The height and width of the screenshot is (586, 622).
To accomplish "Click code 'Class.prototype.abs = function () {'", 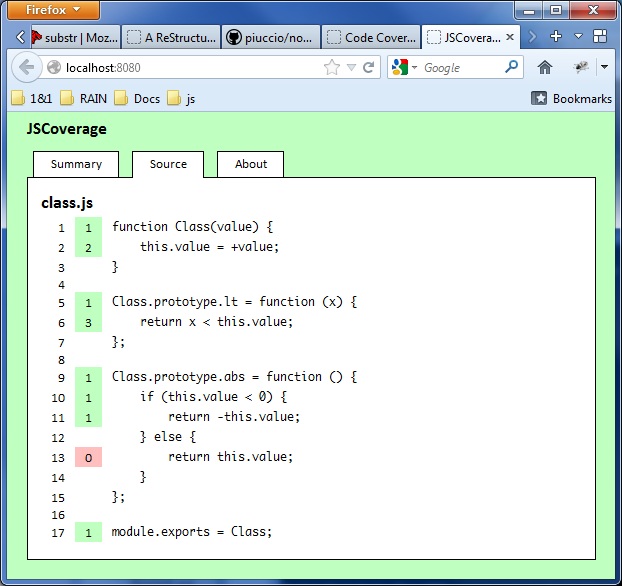I will click(x=234, y=377).
